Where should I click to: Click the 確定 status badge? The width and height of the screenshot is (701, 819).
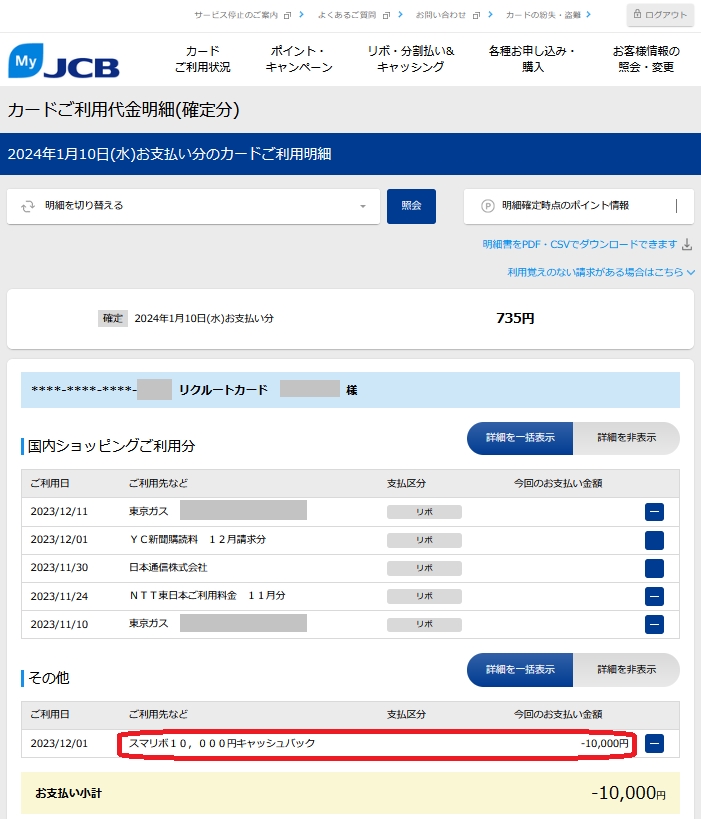112,319
